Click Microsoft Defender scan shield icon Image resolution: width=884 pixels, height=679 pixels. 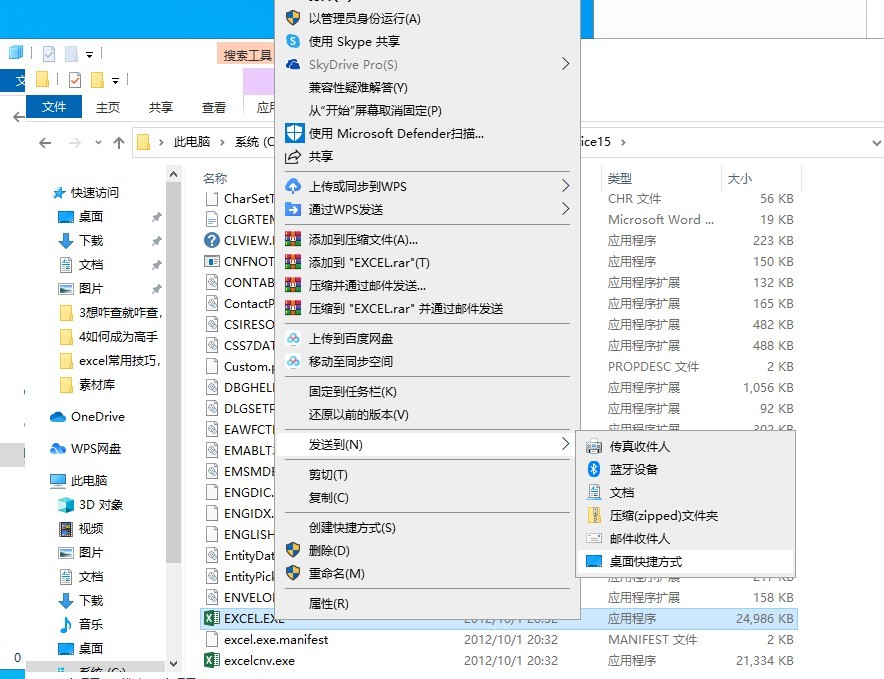(294, 133)
